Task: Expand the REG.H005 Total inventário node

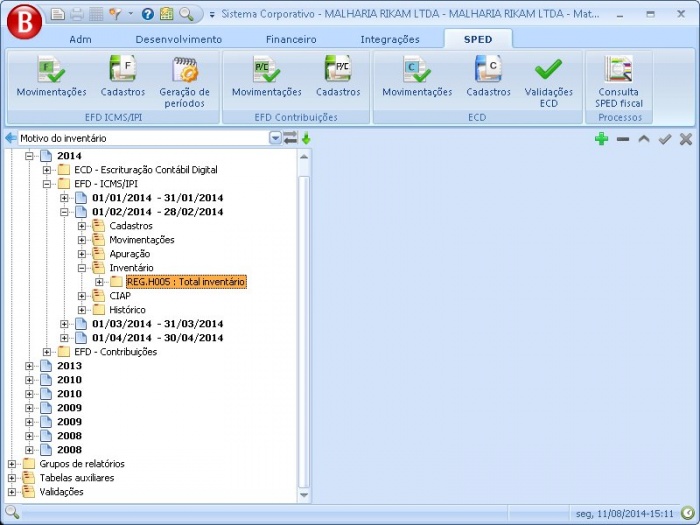Action: tap(100, 282)
